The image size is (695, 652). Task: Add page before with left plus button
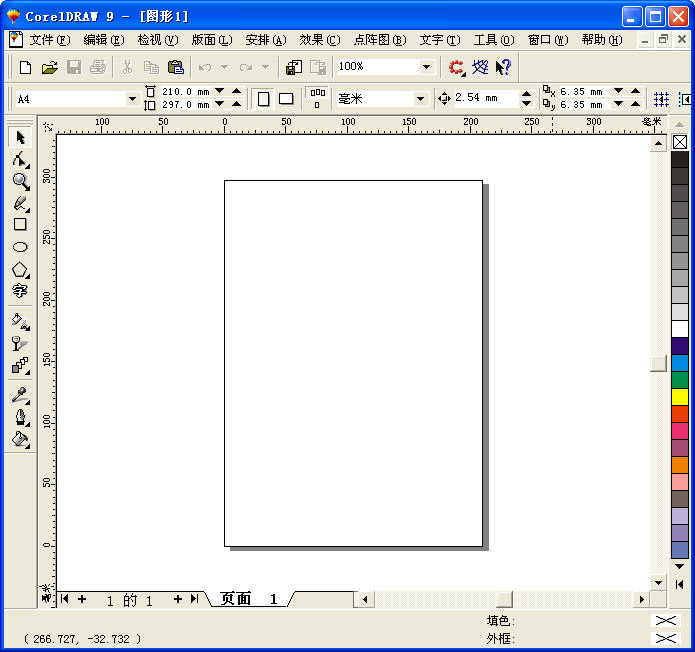pyautogui.click(x=82, y=599)
